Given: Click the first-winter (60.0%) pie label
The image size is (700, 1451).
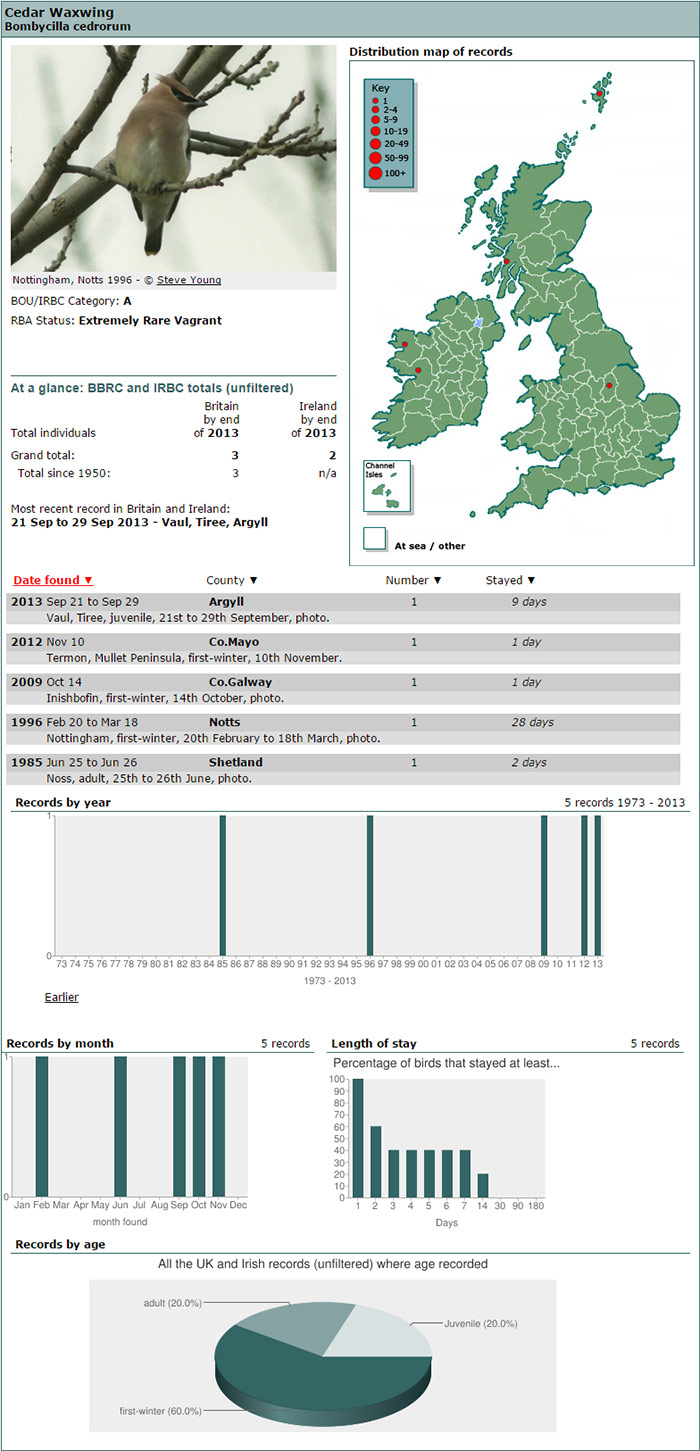Looking at the screenshot, I should pos(160,1411).
